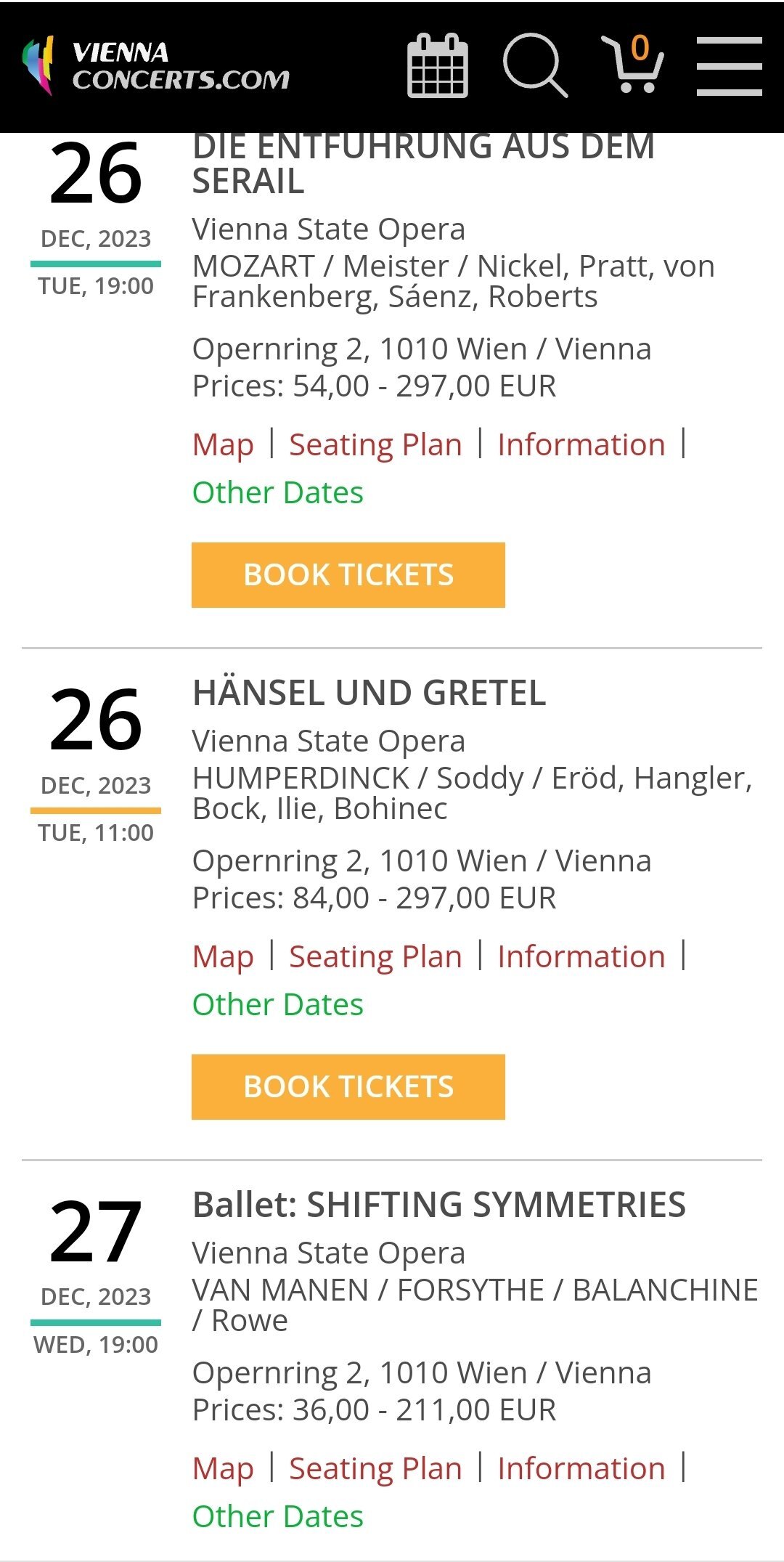
Task: Open the hamburger menu icon
Action: 729,66
